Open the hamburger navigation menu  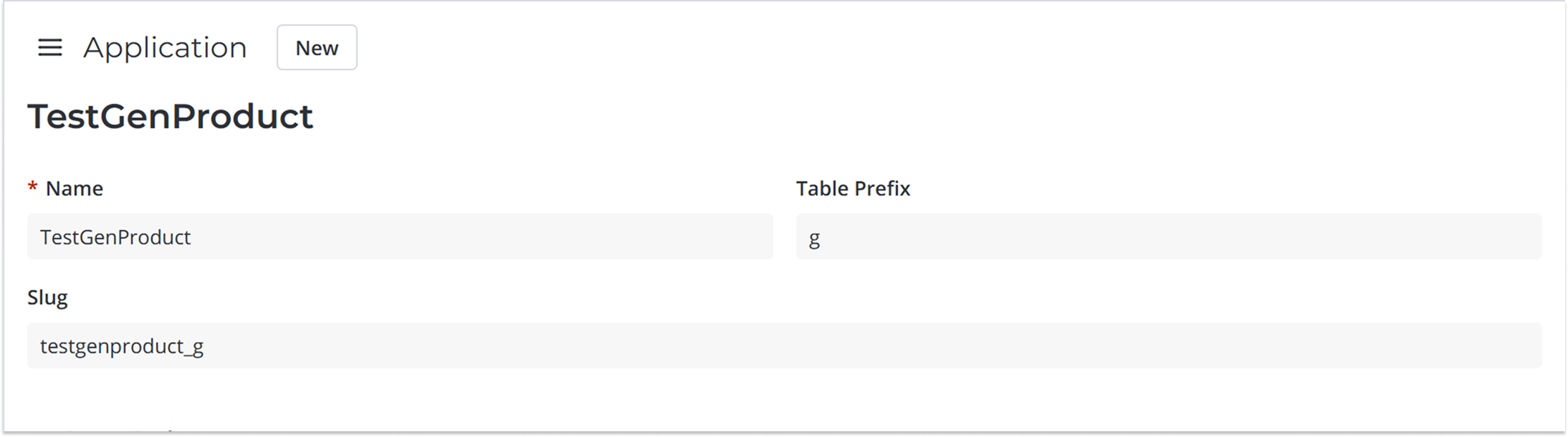point(50,48)
